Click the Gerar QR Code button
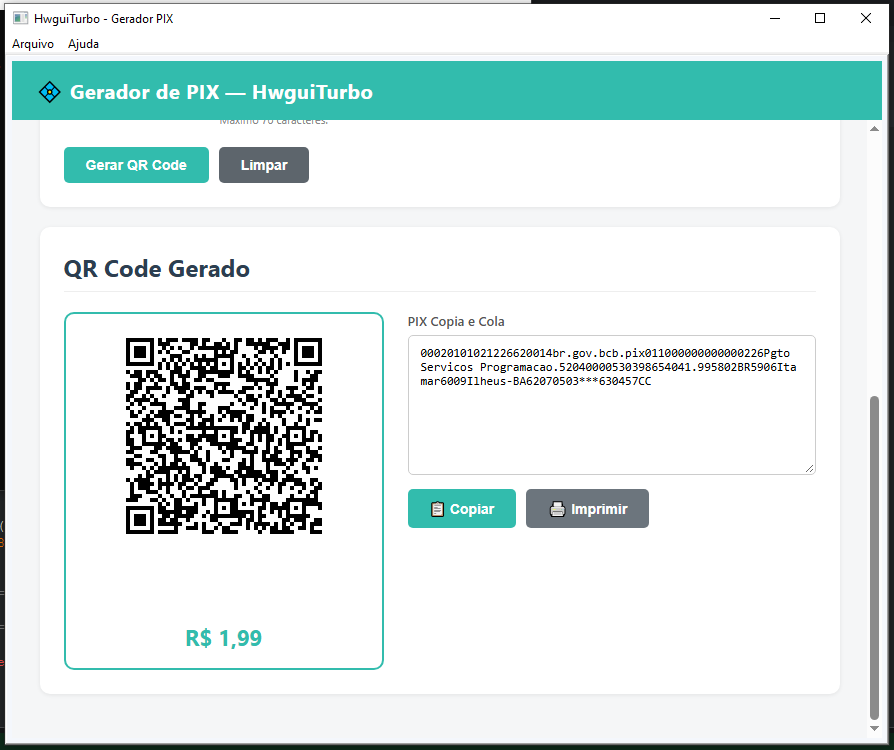 (x=136, y=165)
